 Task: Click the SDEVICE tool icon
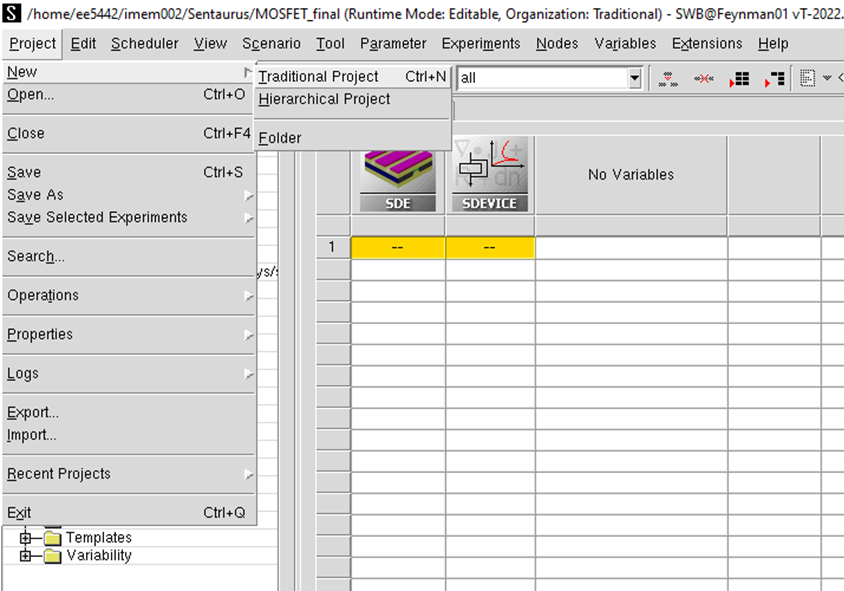pos(489,175)
